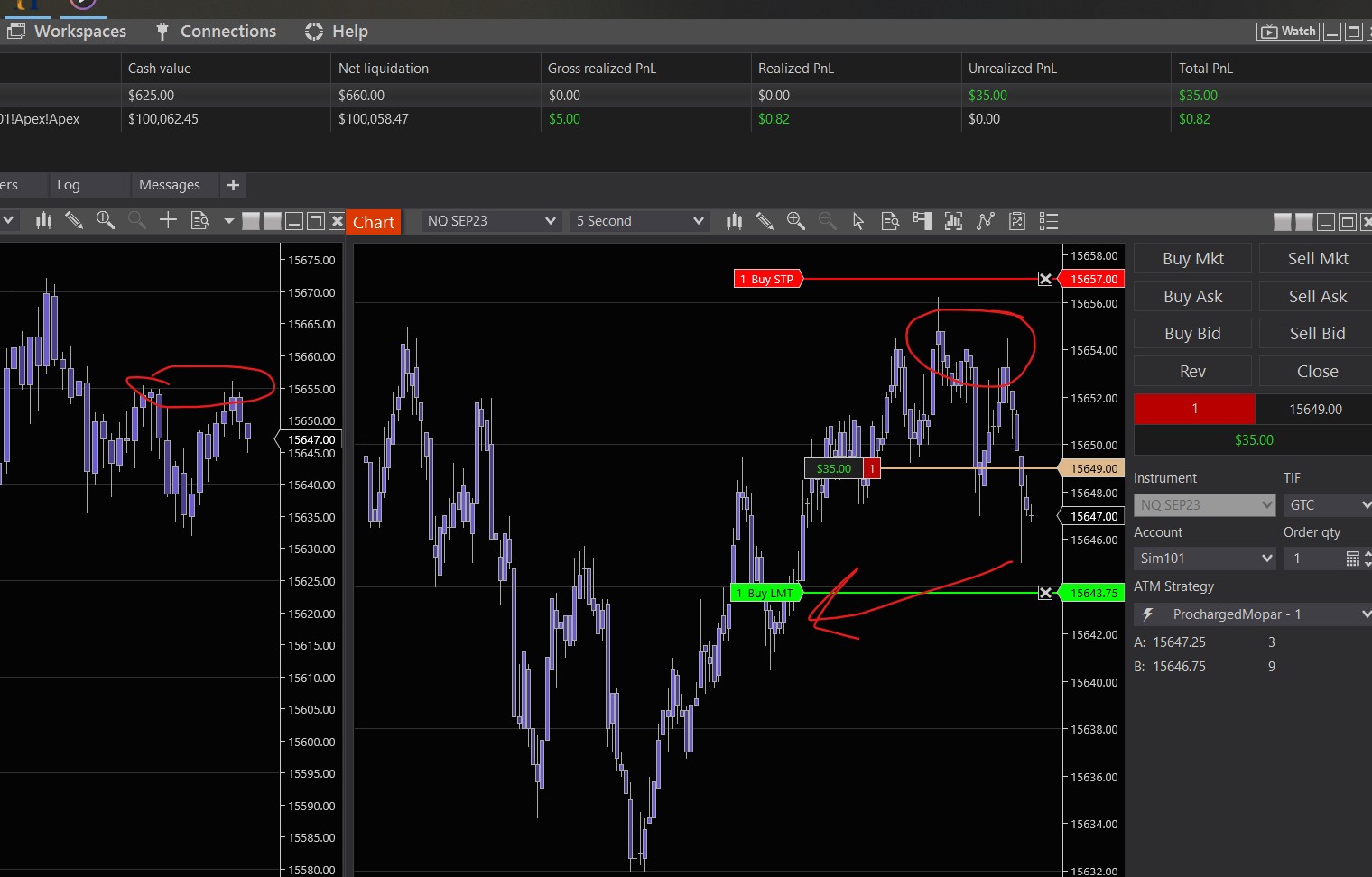Click the ask price 15647.25 row

1205,642
